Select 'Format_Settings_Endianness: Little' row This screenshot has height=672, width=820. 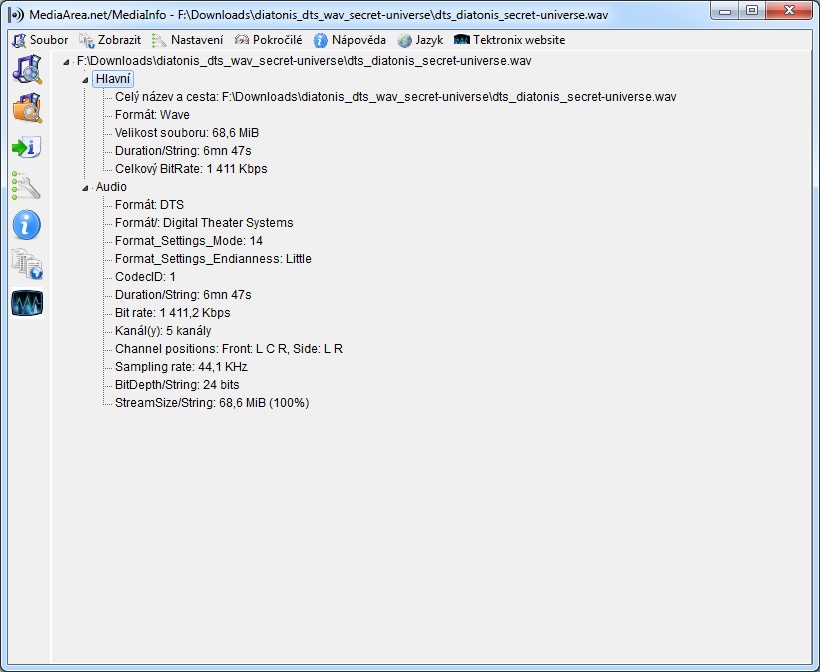pyautogui.click(x=213, y=259)
